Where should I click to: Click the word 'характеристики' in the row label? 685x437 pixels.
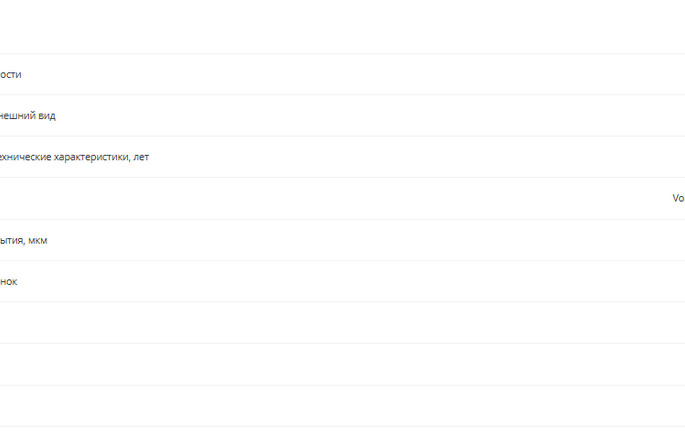[92, 157]
